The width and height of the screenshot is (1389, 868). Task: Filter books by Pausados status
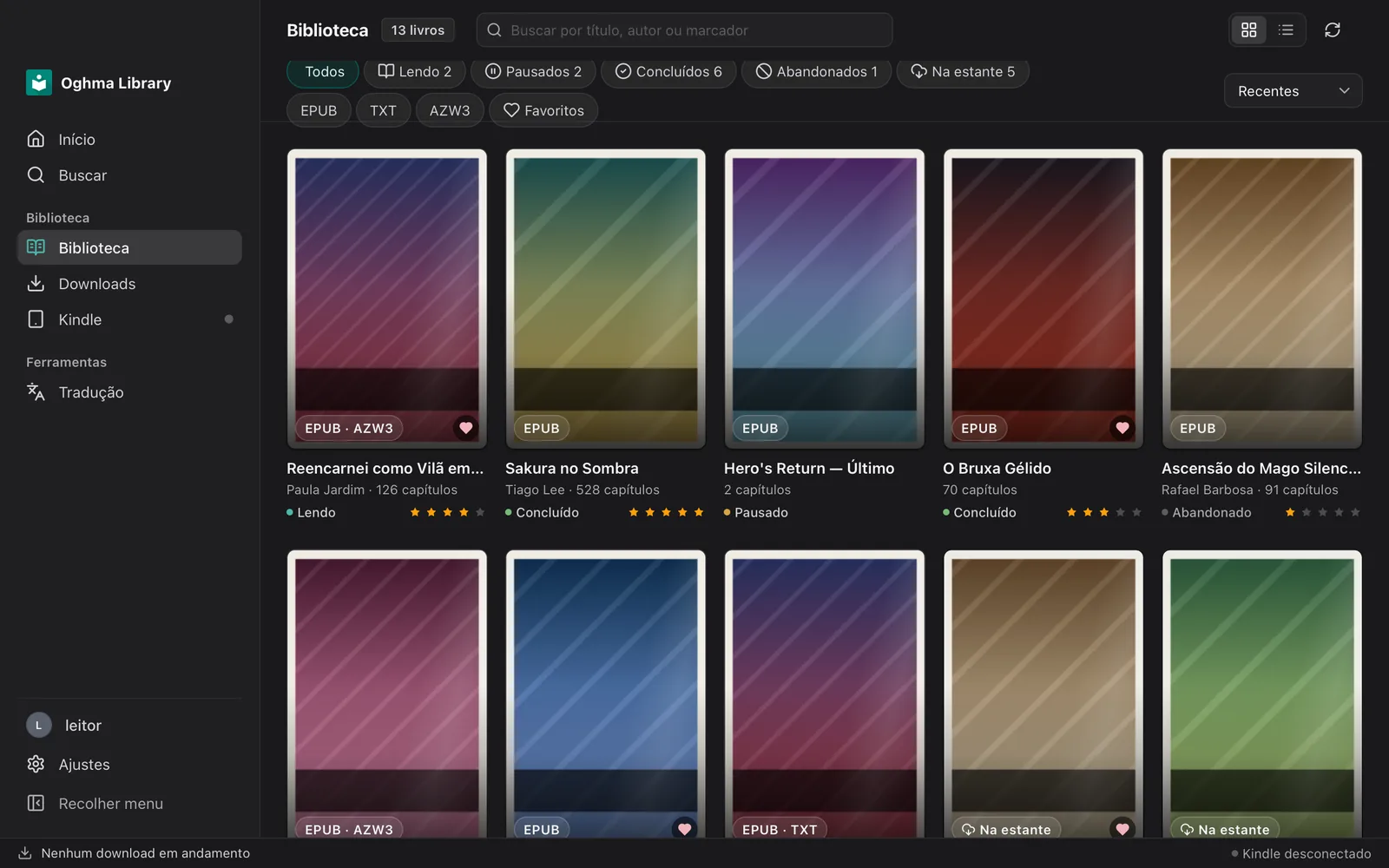pos(533,72)
